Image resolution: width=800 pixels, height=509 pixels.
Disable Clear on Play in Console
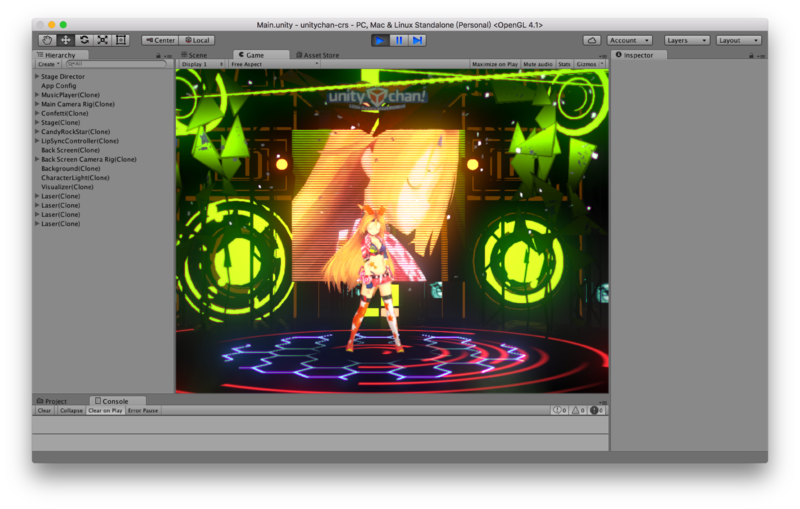pos(105,410)
